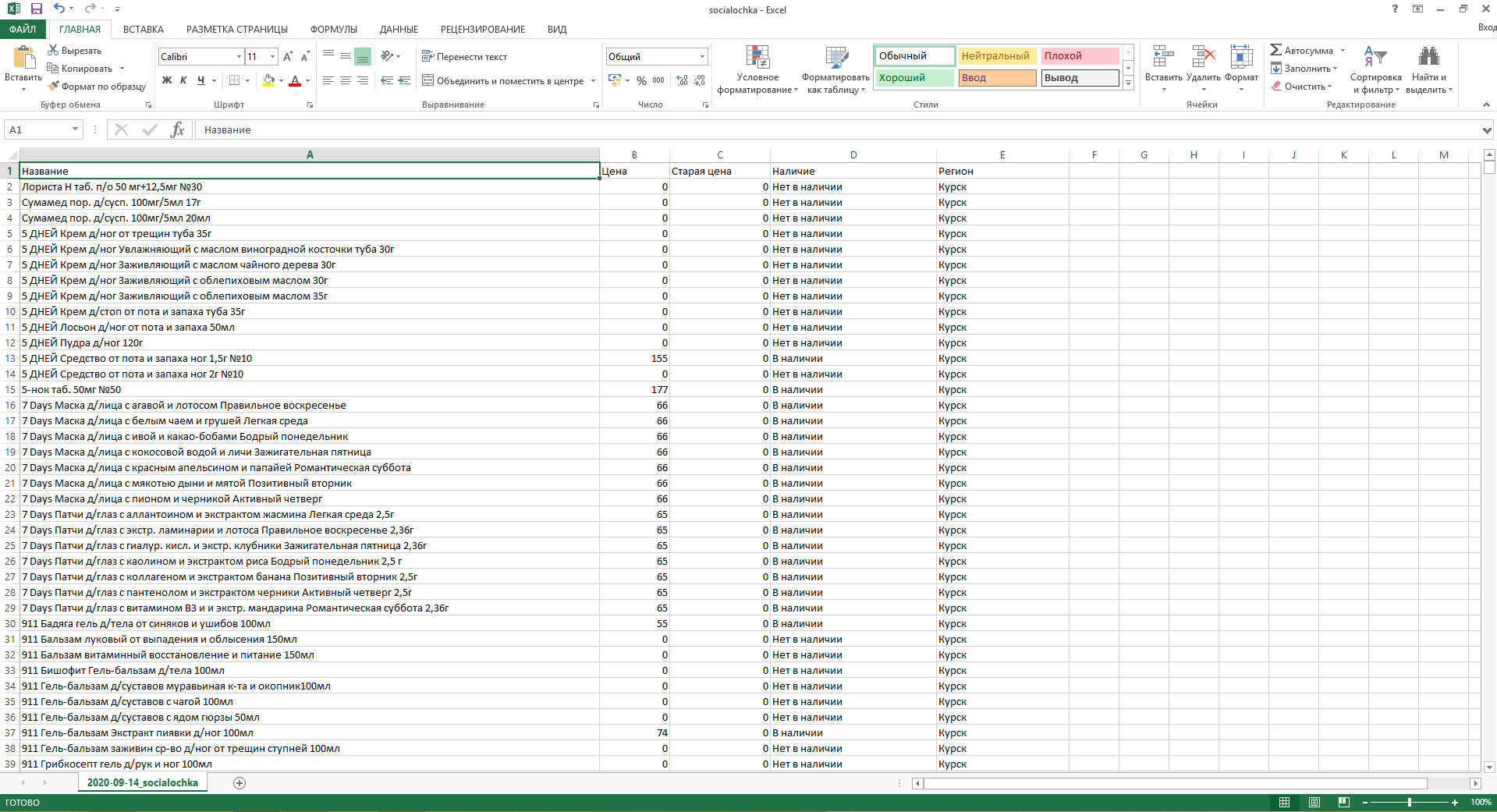Viewport: 1497px width, 812px height.
Task: Open Name Box A1 dropdown
Action: 75,129
